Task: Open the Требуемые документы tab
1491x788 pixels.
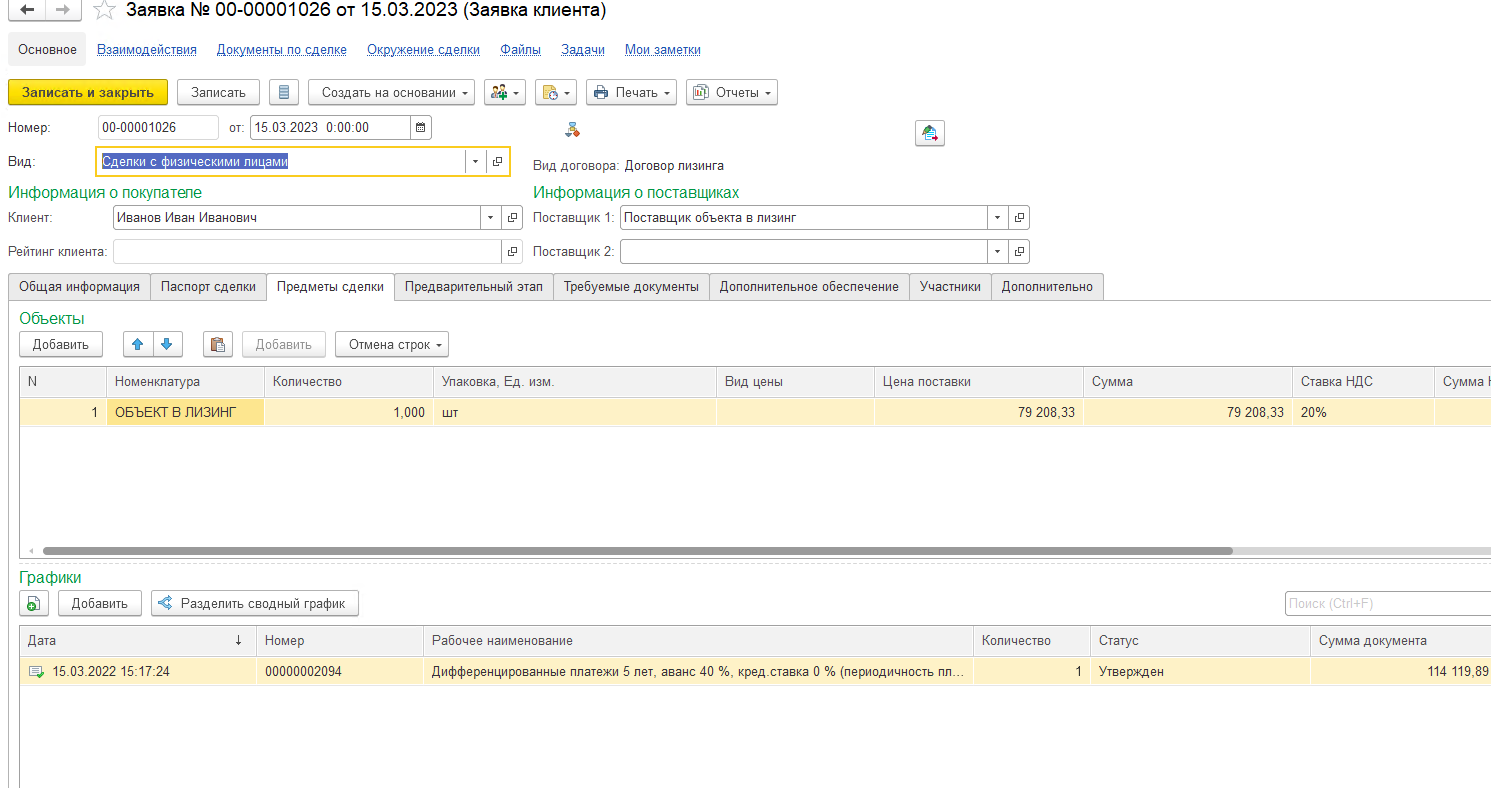Action: coord(630,287)
